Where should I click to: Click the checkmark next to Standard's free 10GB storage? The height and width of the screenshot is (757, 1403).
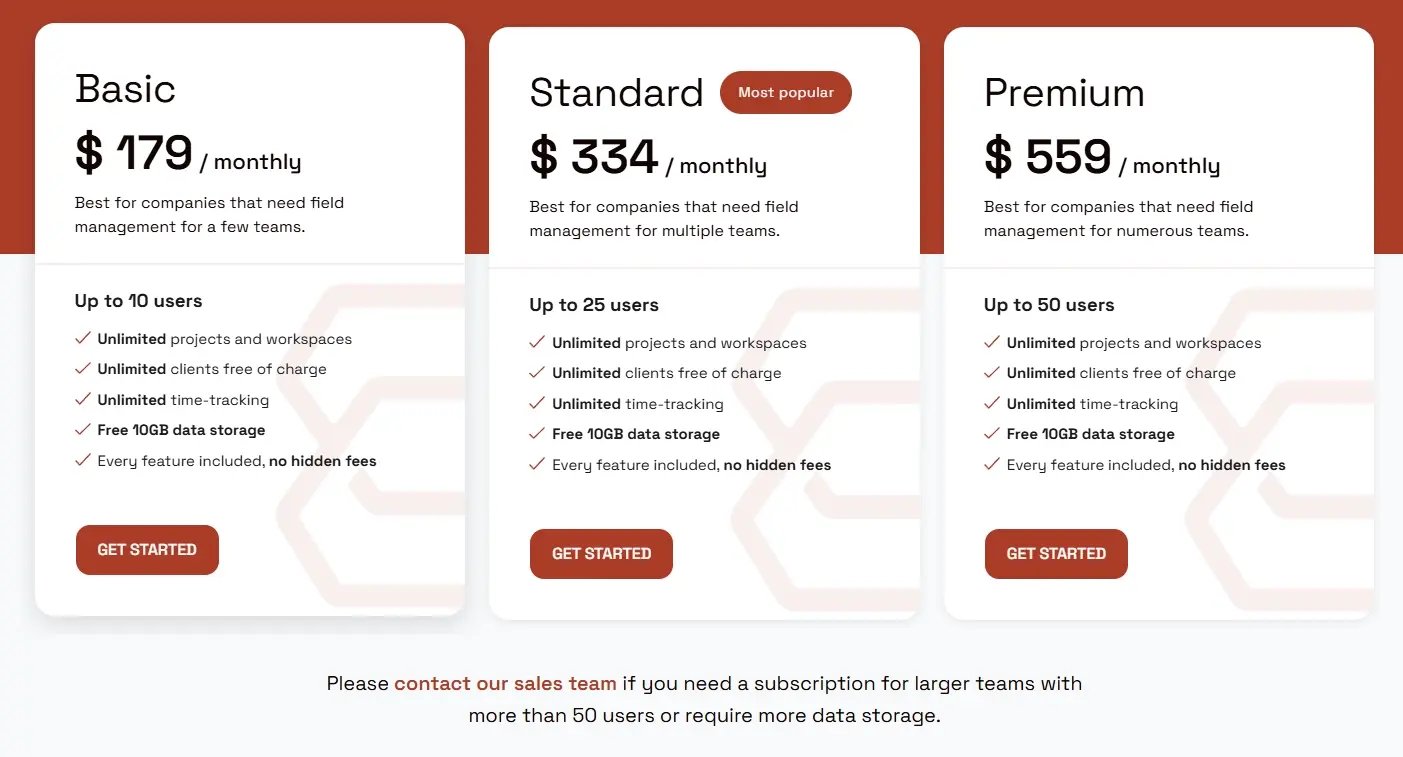(x=538, y=434)
